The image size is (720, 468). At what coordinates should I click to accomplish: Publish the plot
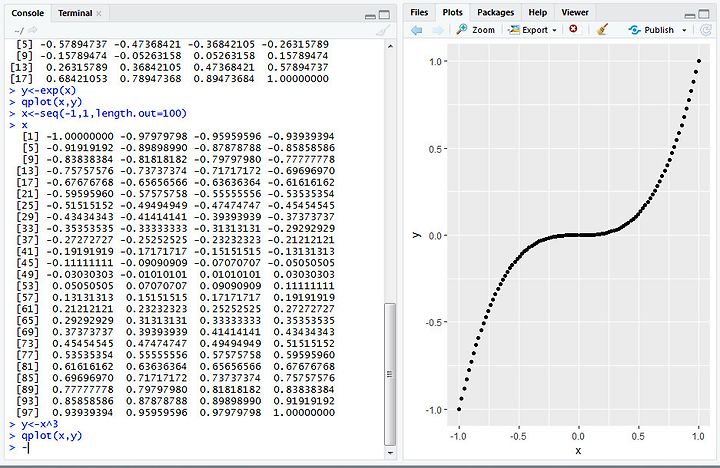click(651, 30)
